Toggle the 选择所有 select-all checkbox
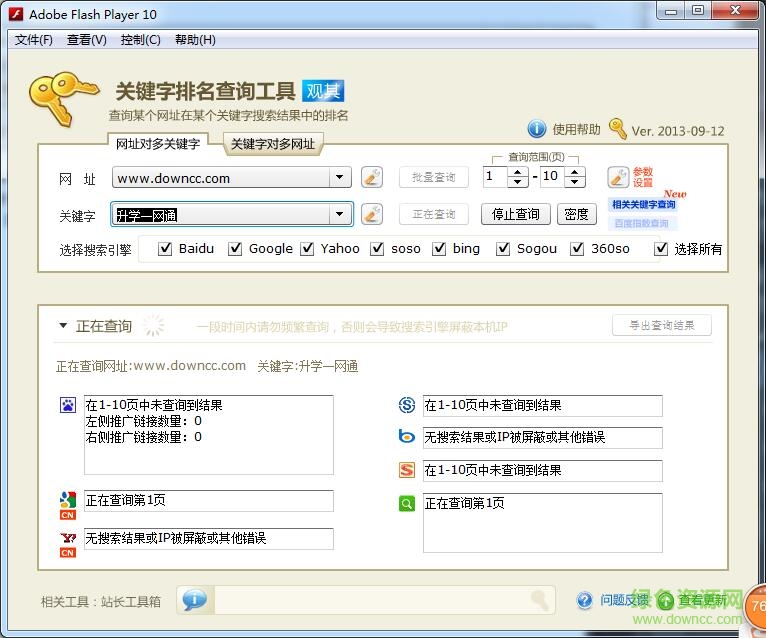The width and height of the screenshot is (766, 638). tap(661, 249)
